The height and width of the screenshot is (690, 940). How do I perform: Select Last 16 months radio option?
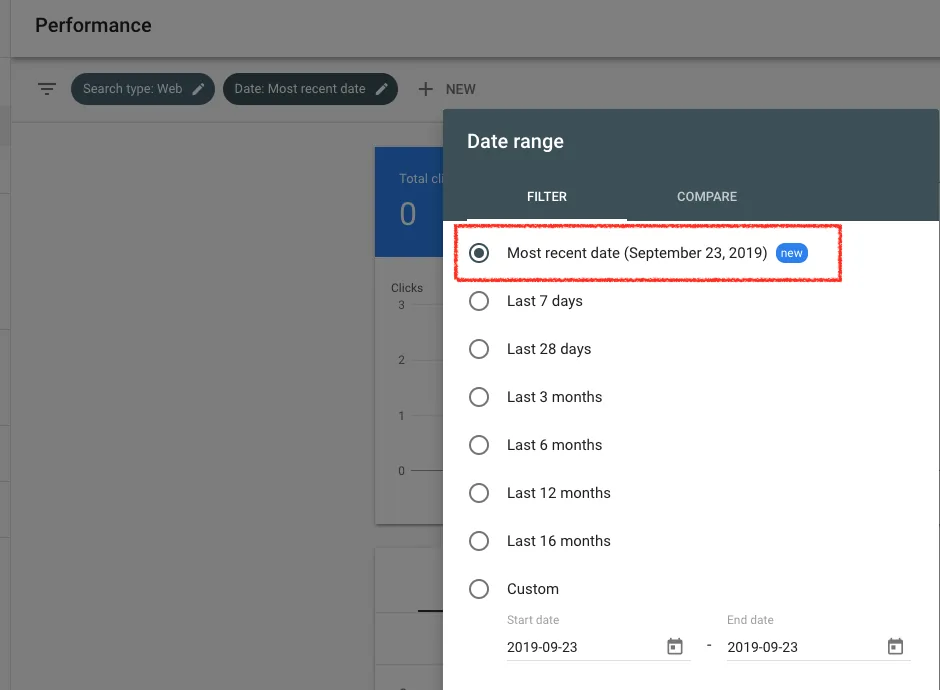[479, 541]
